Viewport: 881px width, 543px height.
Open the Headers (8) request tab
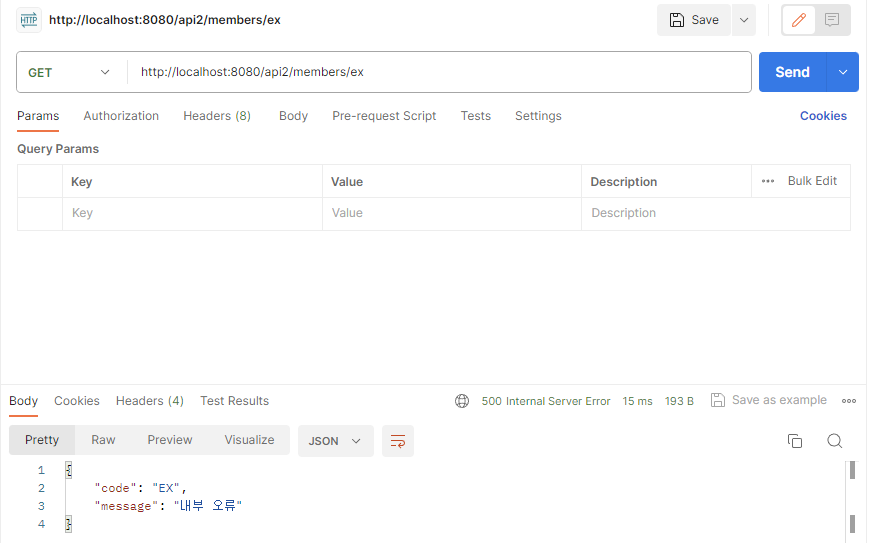pos(217,116)
